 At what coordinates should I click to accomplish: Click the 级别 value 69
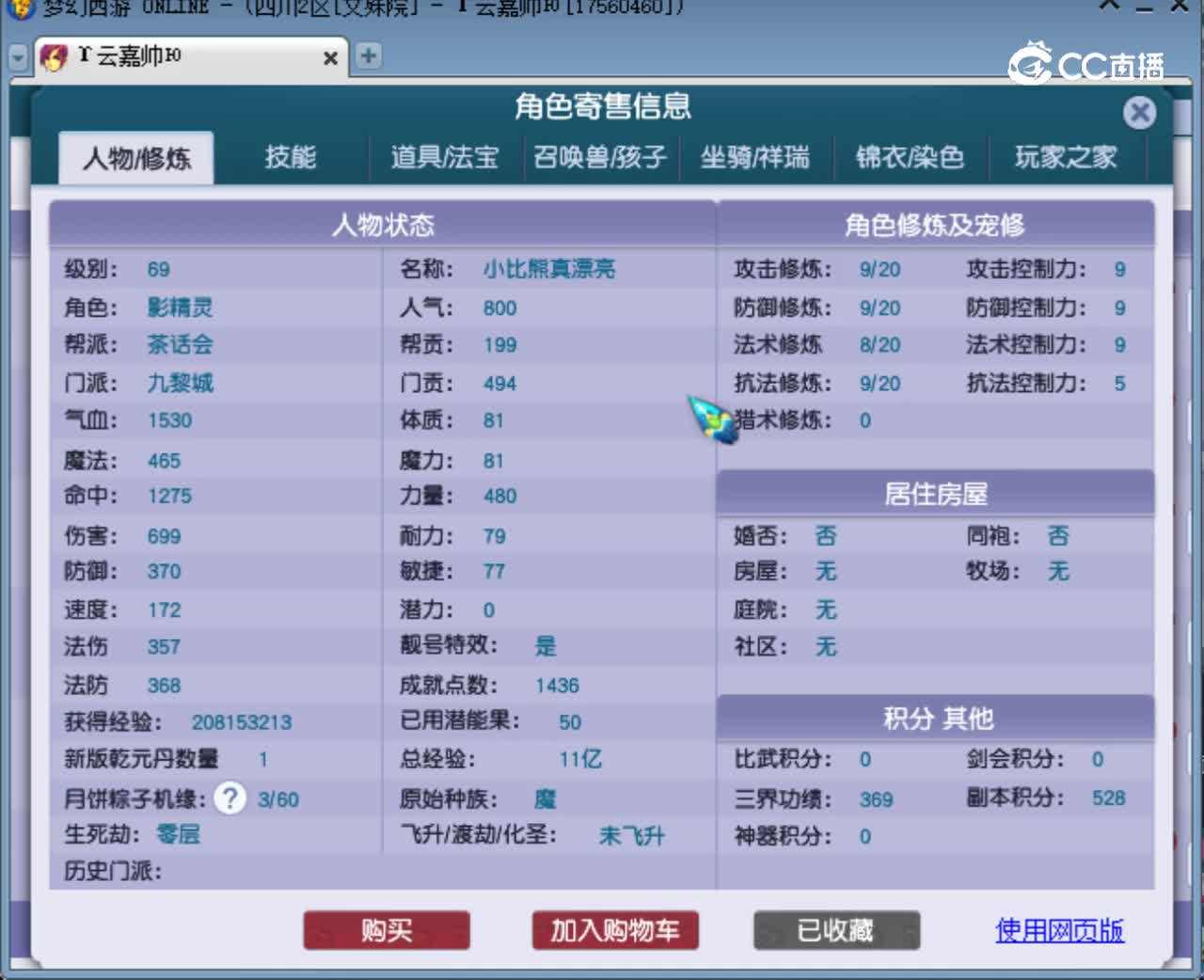159,270
